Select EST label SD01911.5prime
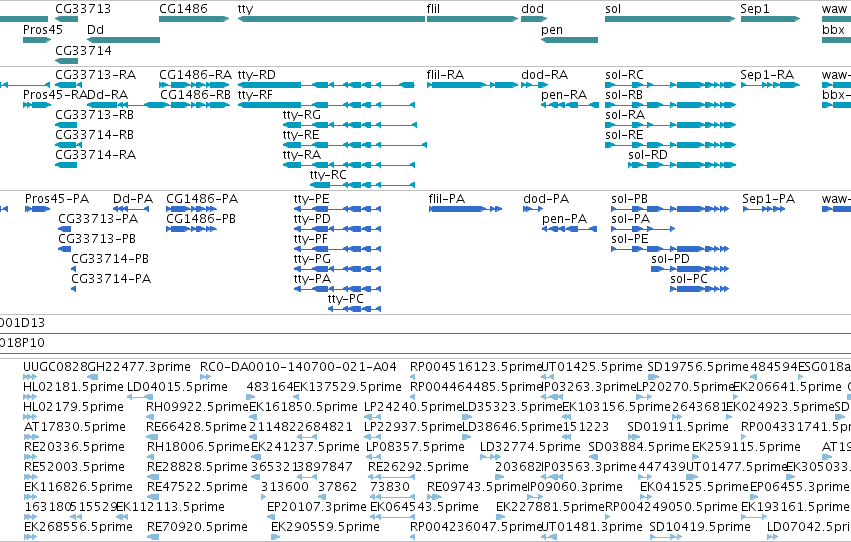 (x=677, y=427)
